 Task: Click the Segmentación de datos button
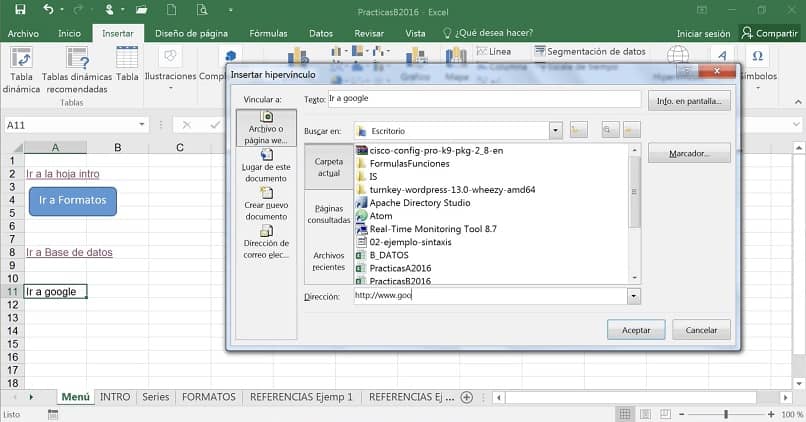click(x=590, y=51)
